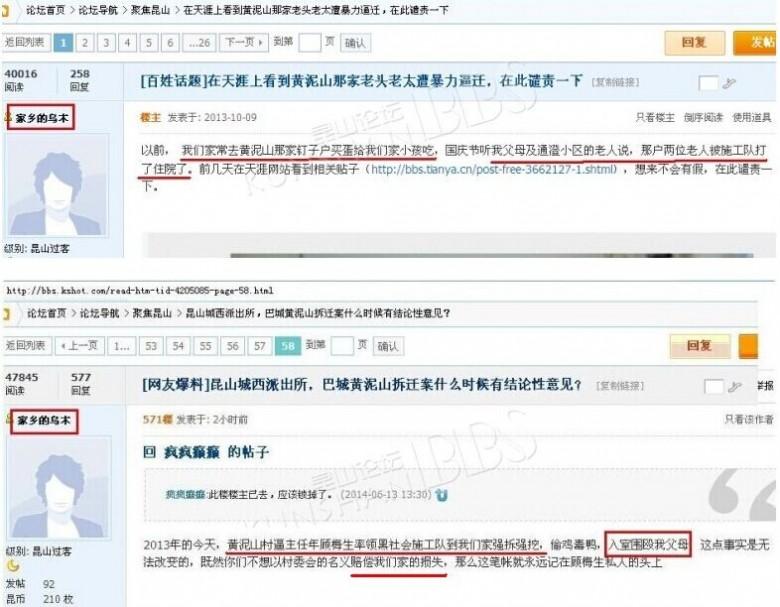Viewport: 780px width, 607px height.
Task: Click the moon level icon under the second avatar
Action: [x=12, y=566]
